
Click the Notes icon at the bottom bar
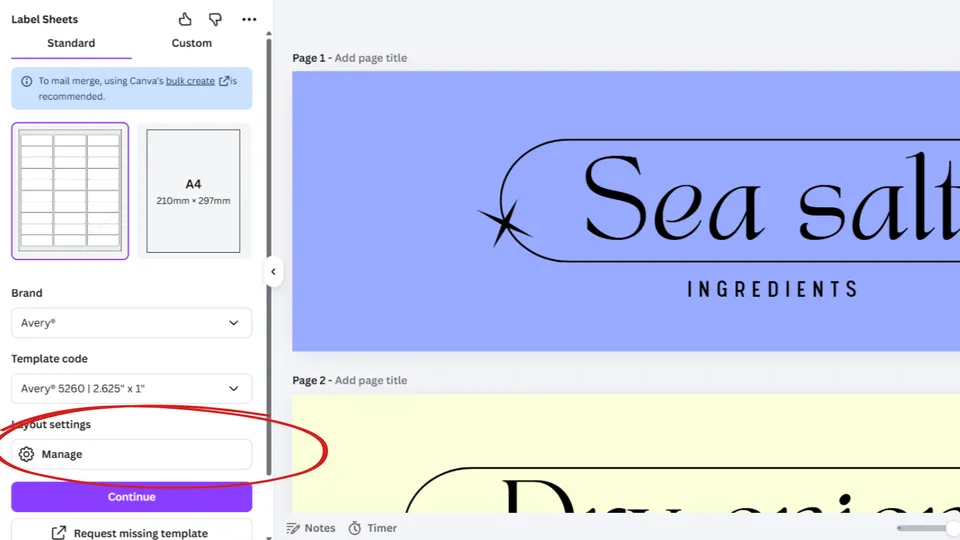[x=293, y=528]
